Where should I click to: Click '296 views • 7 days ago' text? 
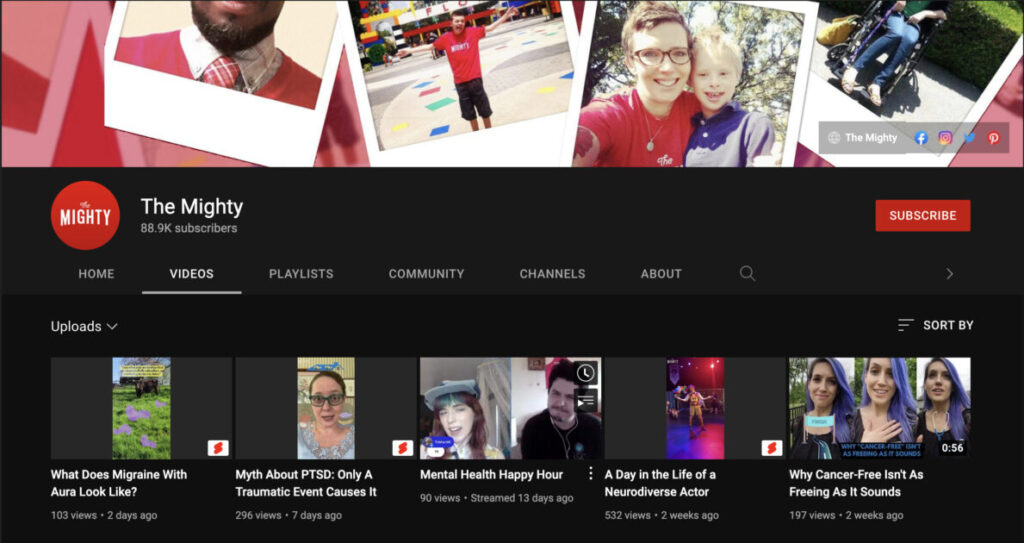[289, 515]
